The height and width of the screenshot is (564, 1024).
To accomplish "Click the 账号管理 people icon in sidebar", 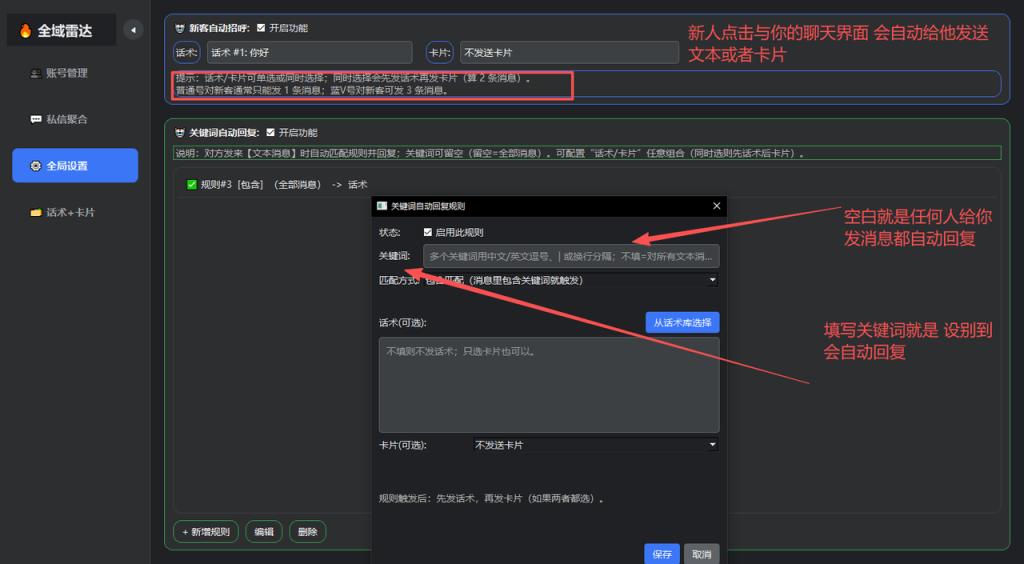I will [36, 73].
